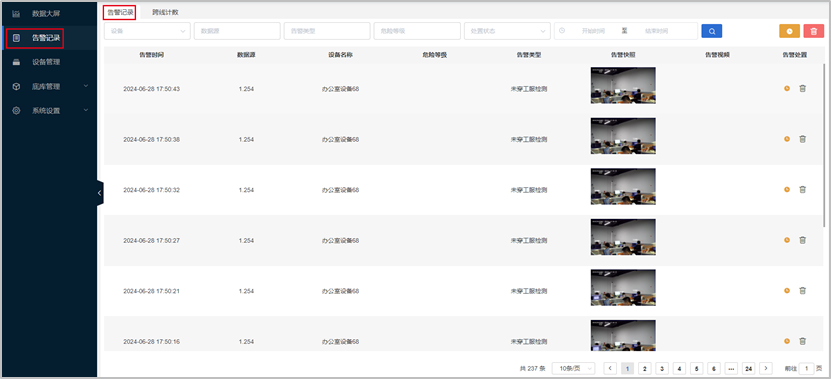Go to page 4
The width and height of the screenshot is (831, 379).
click(679, 368)
